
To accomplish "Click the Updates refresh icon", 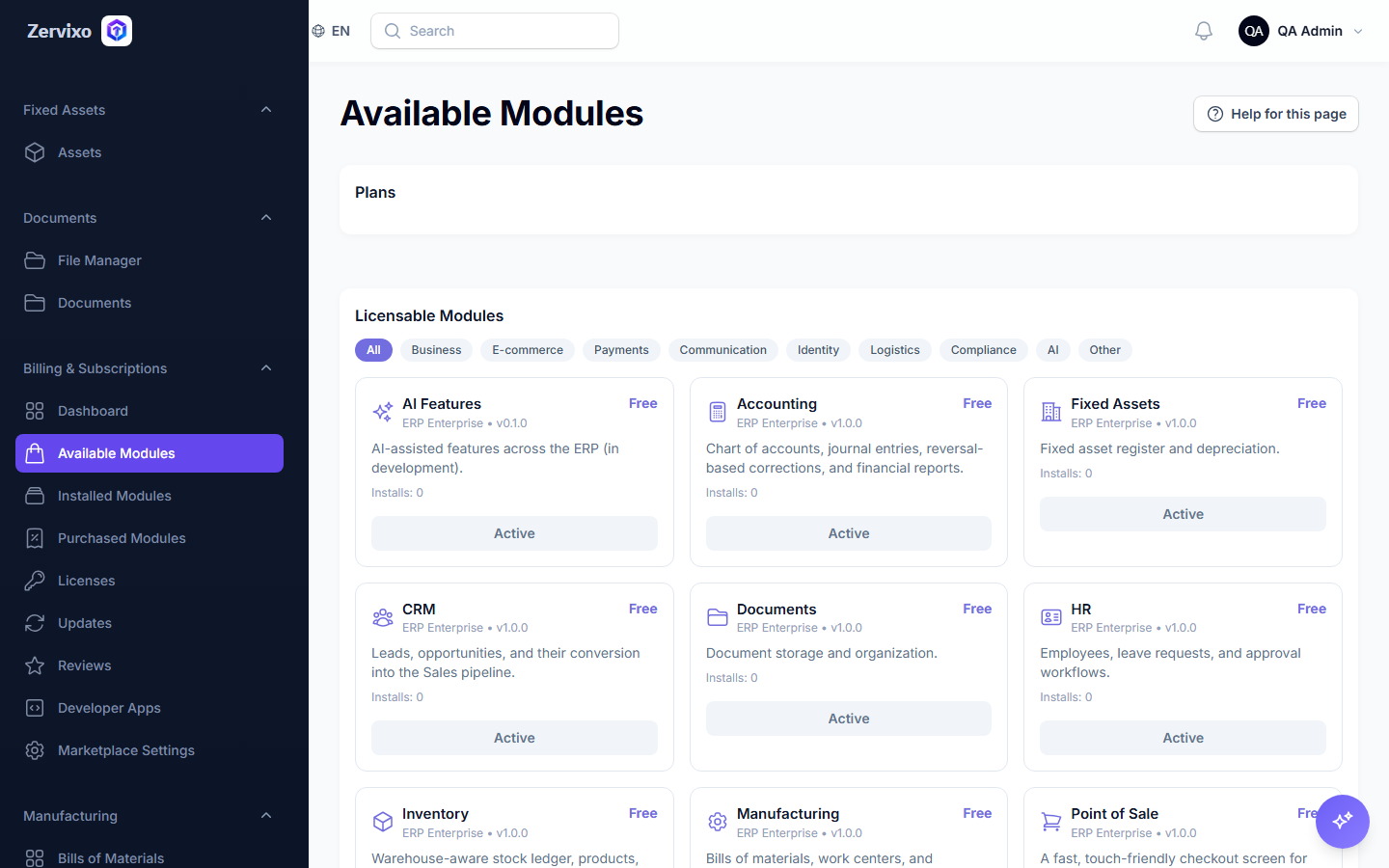I will pos(35,623).
